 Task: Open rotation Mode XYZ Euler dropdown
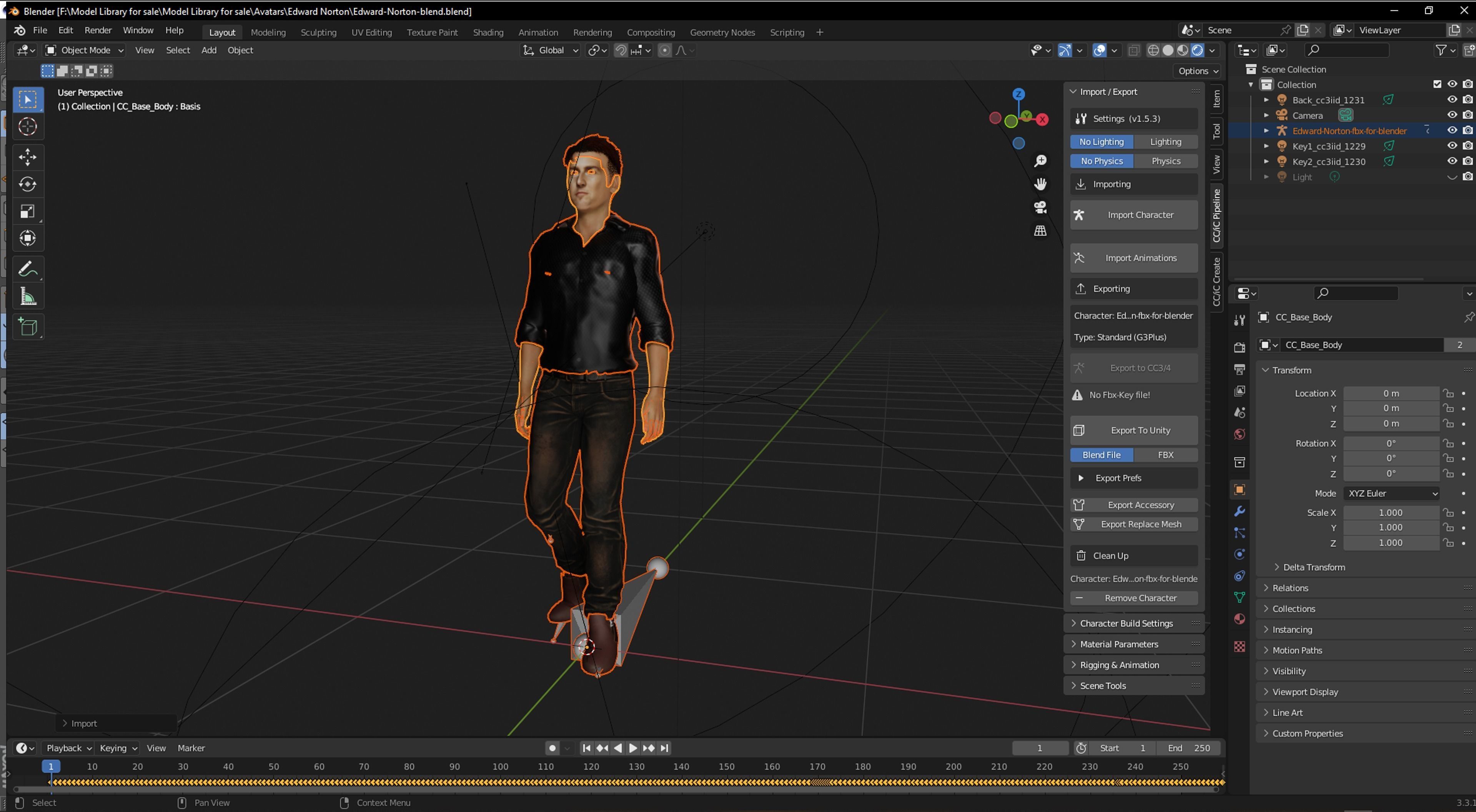click(1391, 493)
